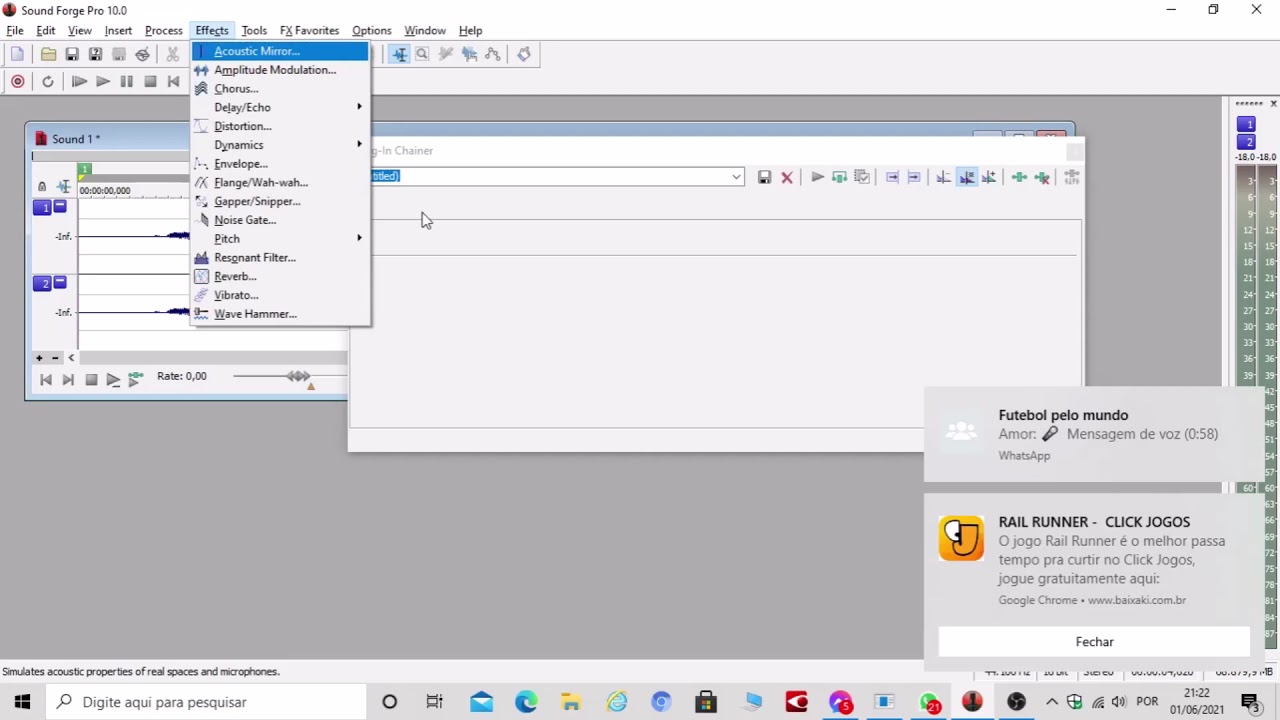
Task: Open the Process menu
Action: [x=164, y=30]
